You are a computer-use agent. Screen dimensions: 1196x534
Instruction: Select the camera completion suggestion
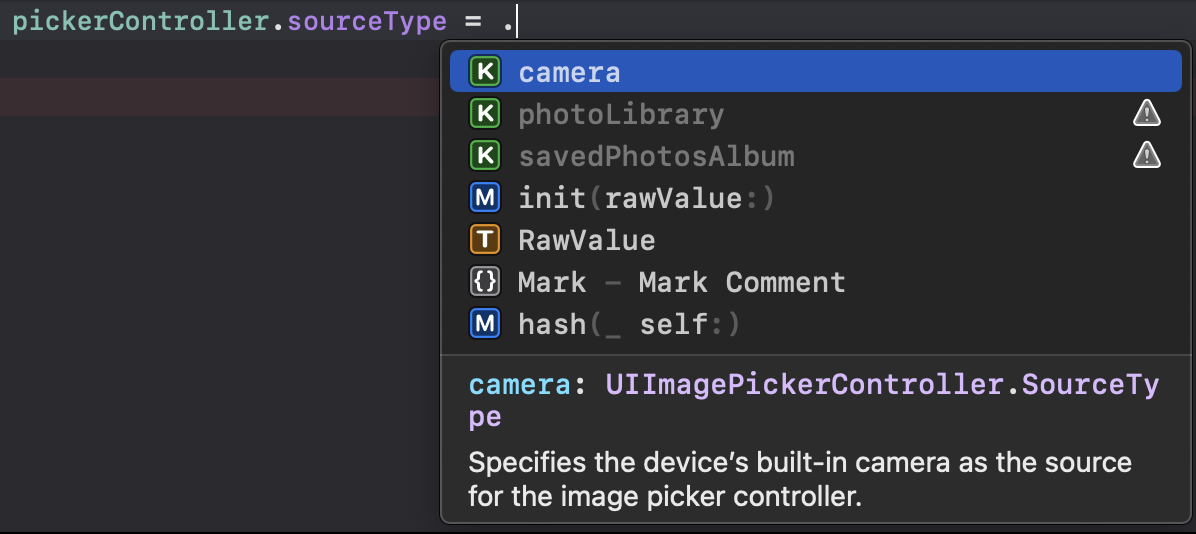point(569,73)
